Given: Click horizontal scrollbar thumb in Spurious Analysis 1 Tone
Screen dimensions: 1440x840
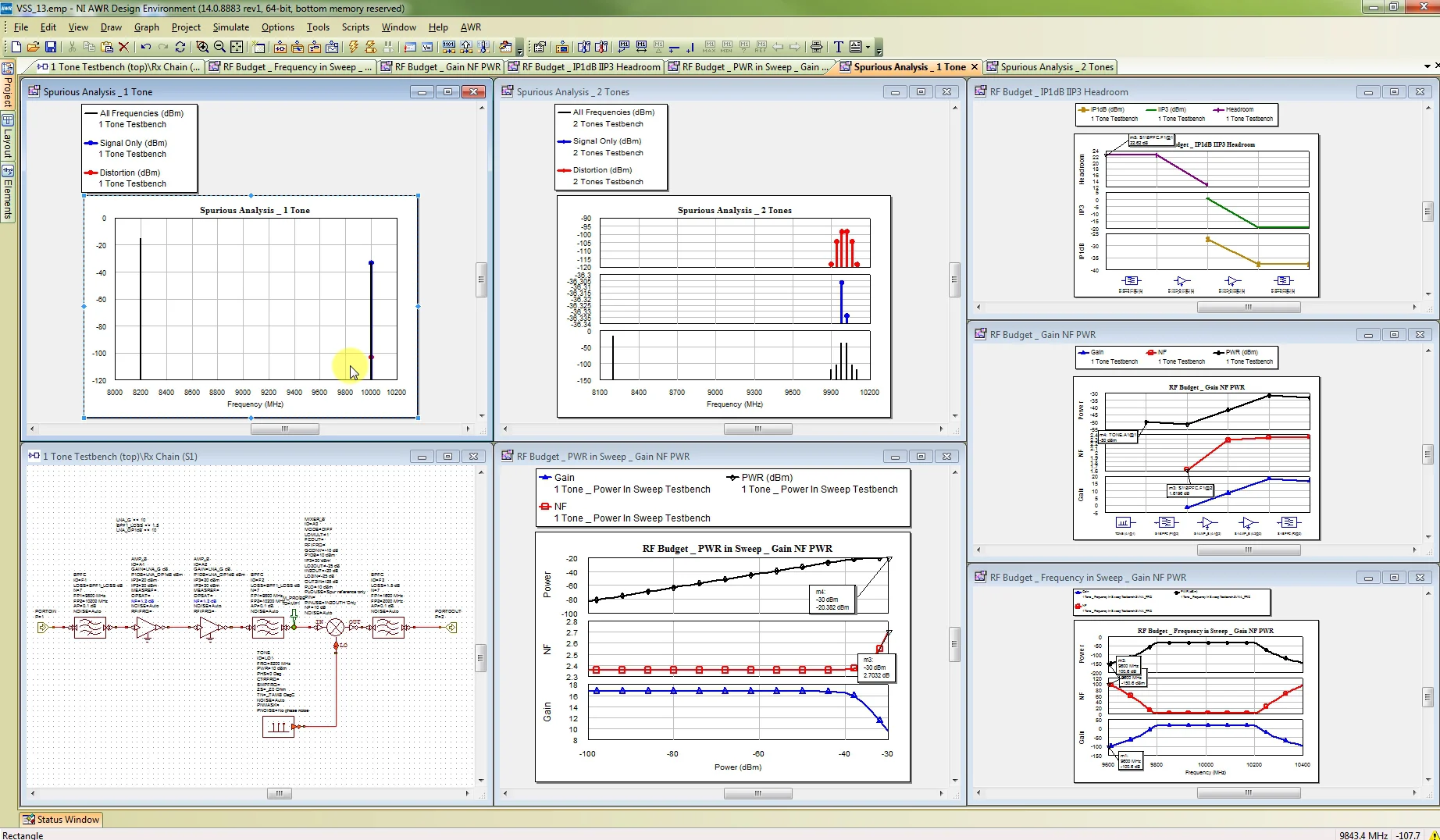Looking at the screenshot, I should (x=284, y=429).
